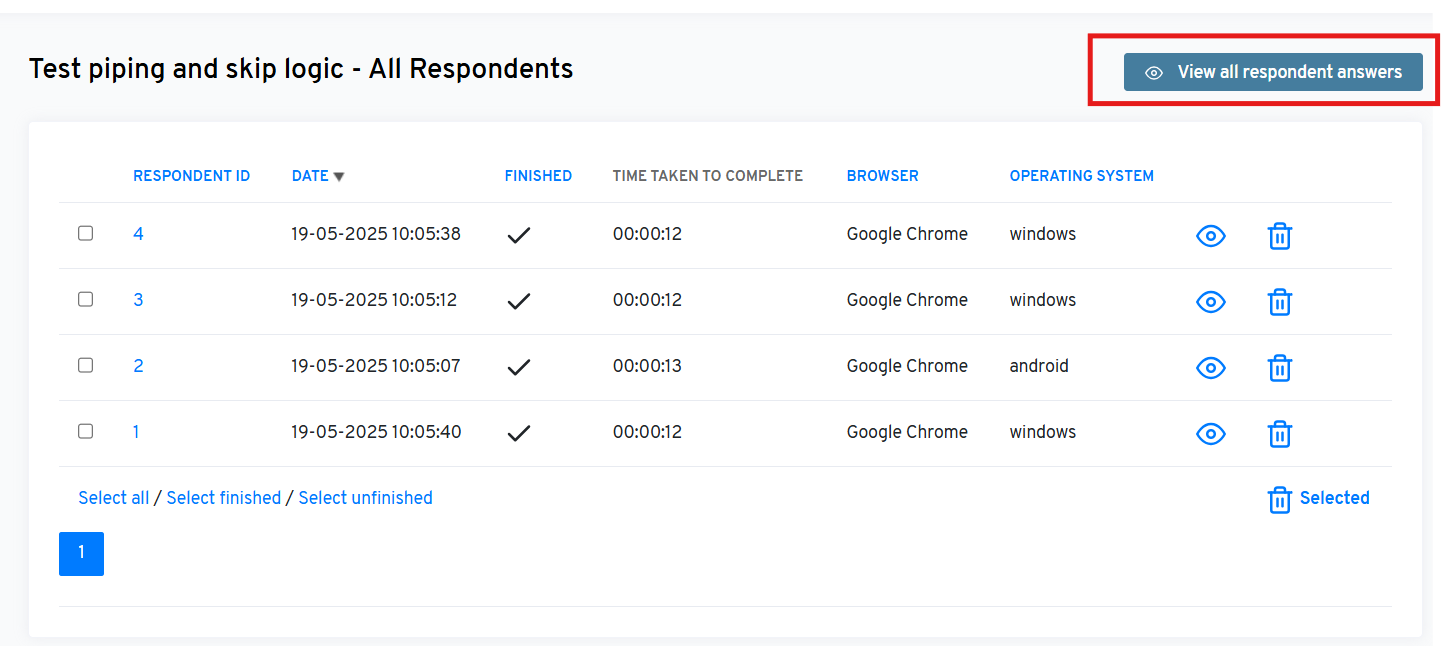Sort table by Browser column header
The height and width of the screenshot is (646, 1441).
[x=882, y=176]
